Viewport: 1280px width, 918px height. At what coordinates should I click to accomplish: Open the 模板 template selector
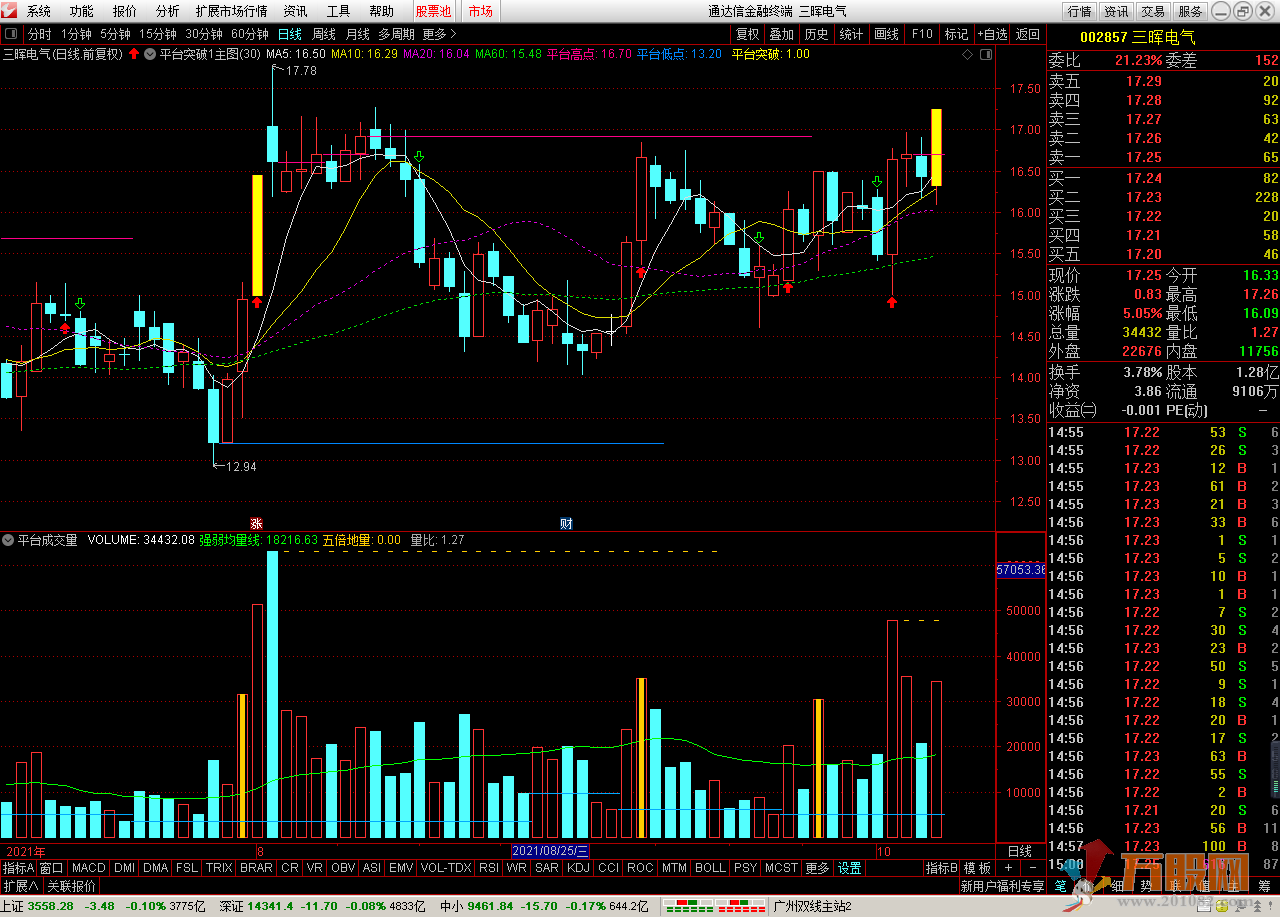[977, 868]
